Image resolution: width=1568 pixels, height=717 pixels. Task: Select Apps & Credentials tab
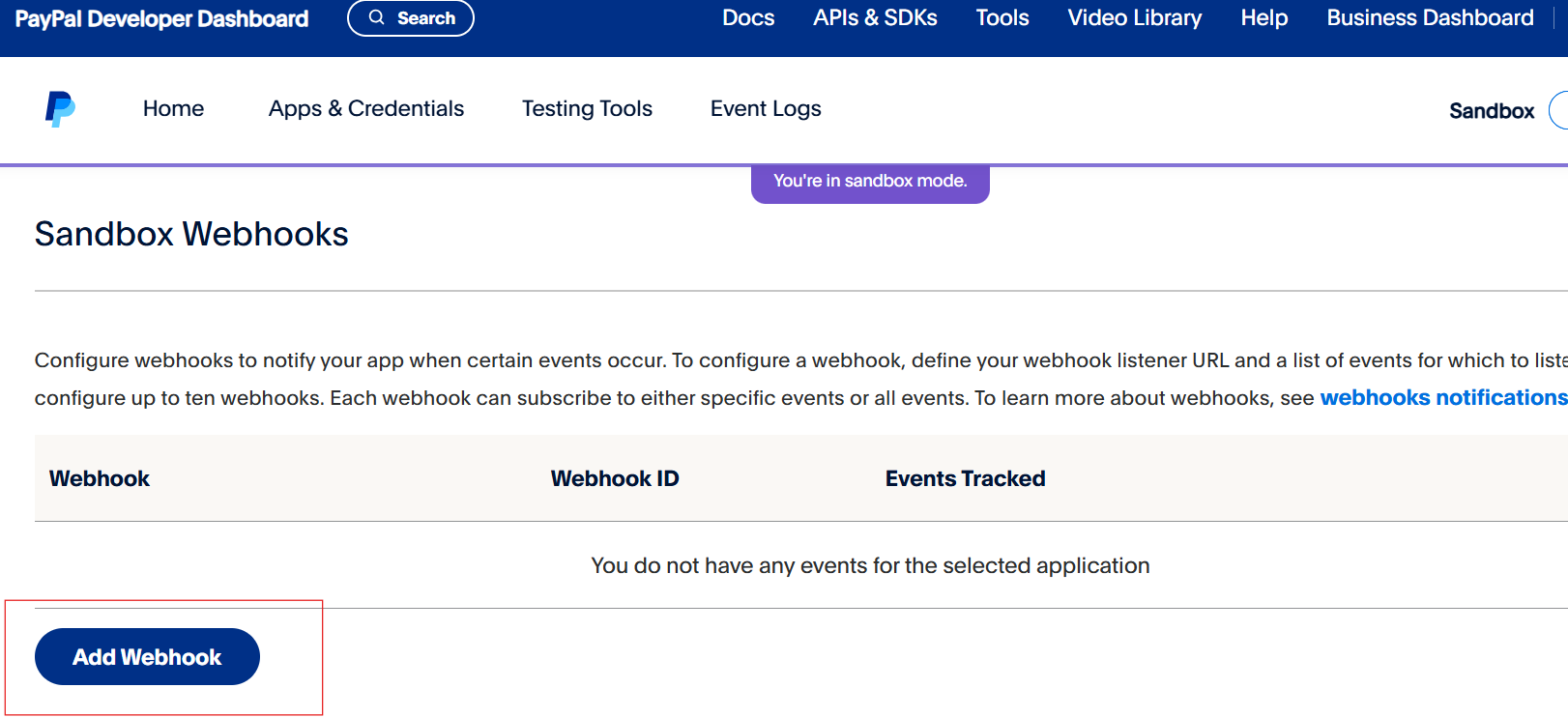[366, 108]
